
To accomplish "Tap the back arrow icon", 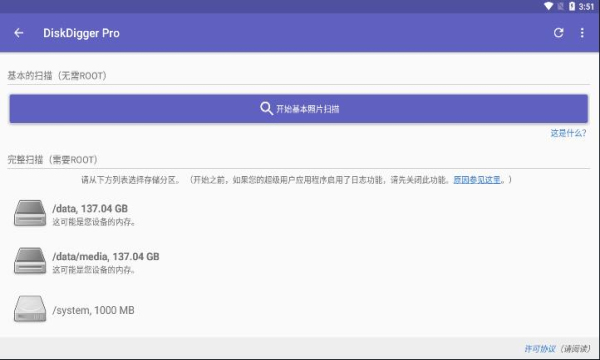I will pyautogui.click(x=19, y=33).
